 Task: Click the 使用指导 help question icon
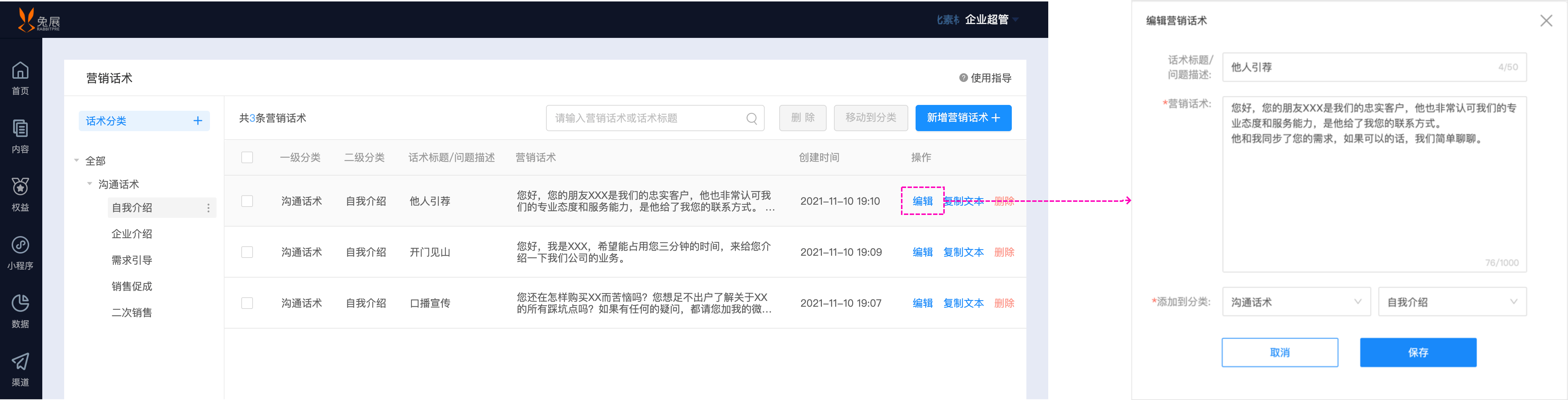coord(964,78)
